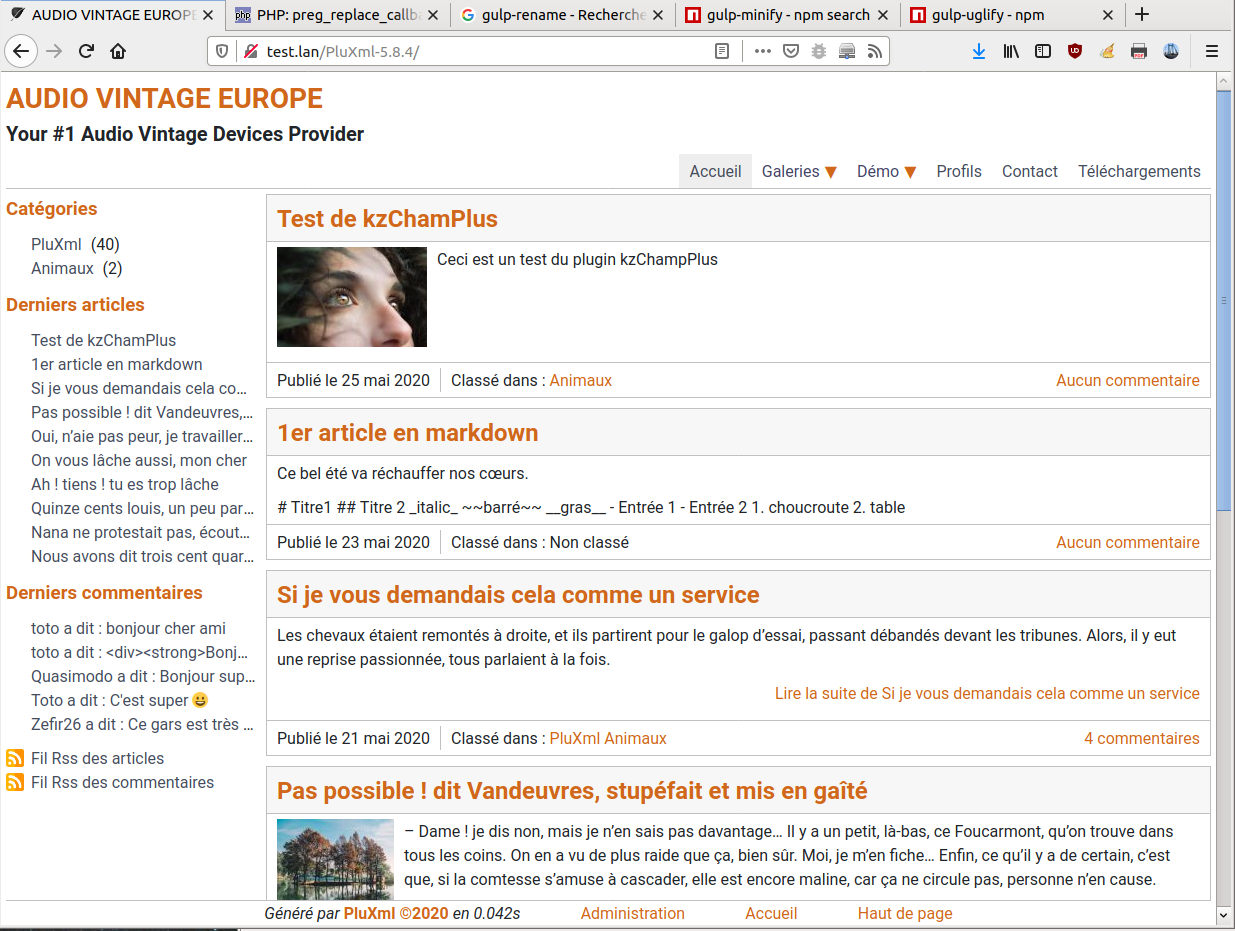Click the vertical scrollbar thumb
Viewport: 1235px width, 931px height.
point(1224,300)
